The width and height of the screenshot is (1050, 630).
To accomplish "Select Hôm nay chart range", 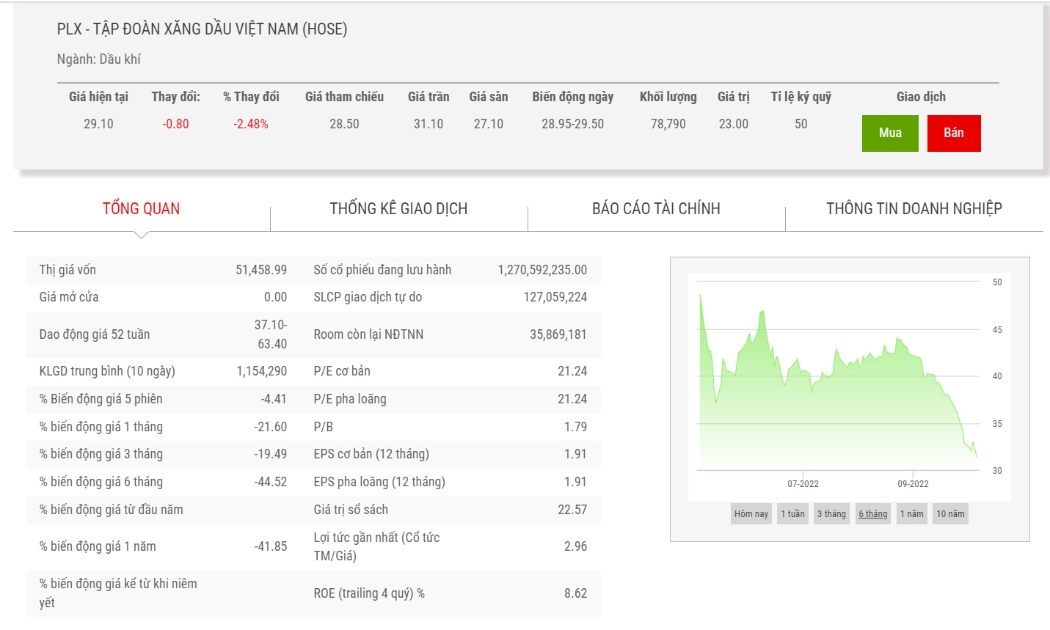I will coord(751,514).
